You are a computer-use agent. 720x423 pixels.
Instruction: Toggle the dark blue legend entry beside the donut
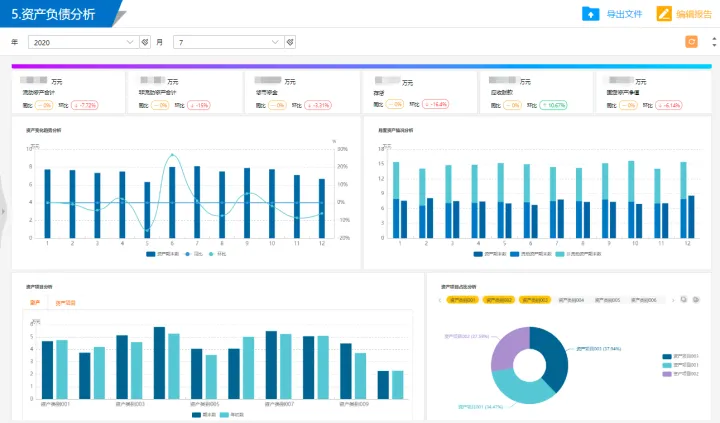click(x=681, y=356)
